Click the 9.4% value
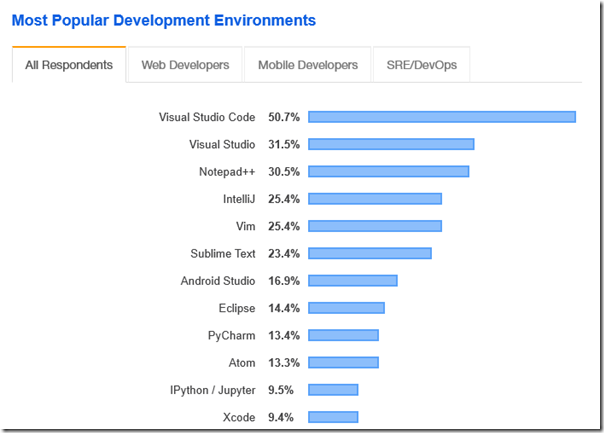Viewport: 604px width, 433px height. [x=281, y=417]
